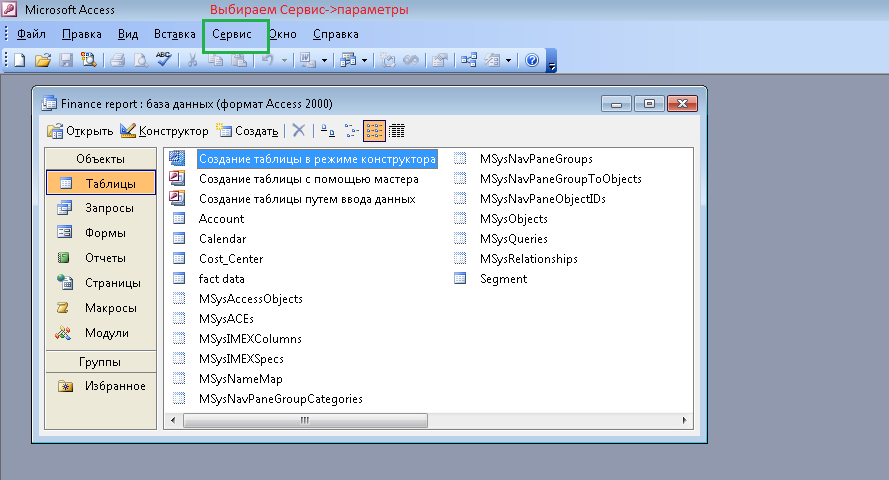Open the Правка menu
Image resolution: width=889 pixels, height=480 pixels.
tap(82, 34)
